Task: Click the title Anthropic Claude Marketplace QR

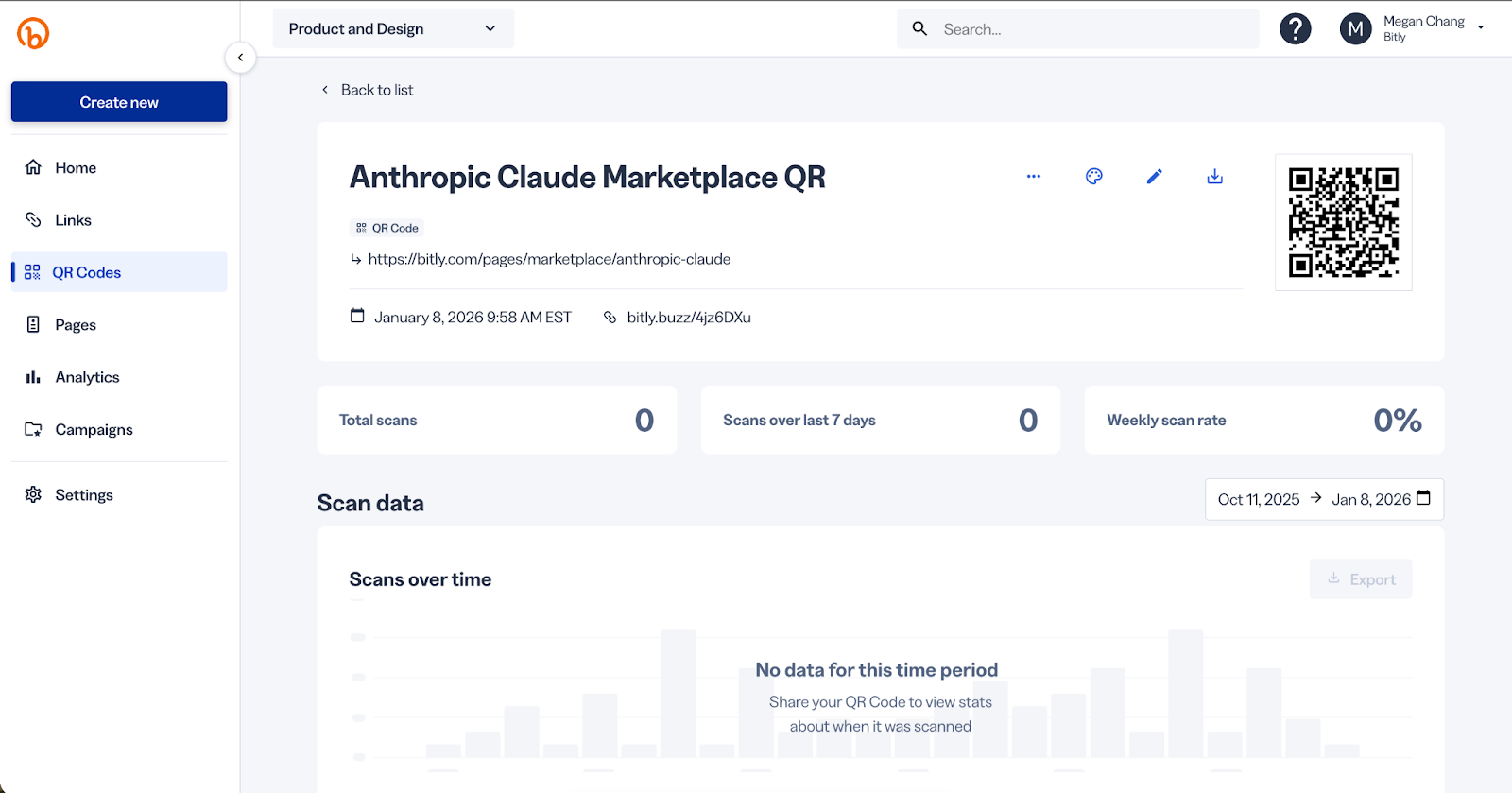Action: 588,178
